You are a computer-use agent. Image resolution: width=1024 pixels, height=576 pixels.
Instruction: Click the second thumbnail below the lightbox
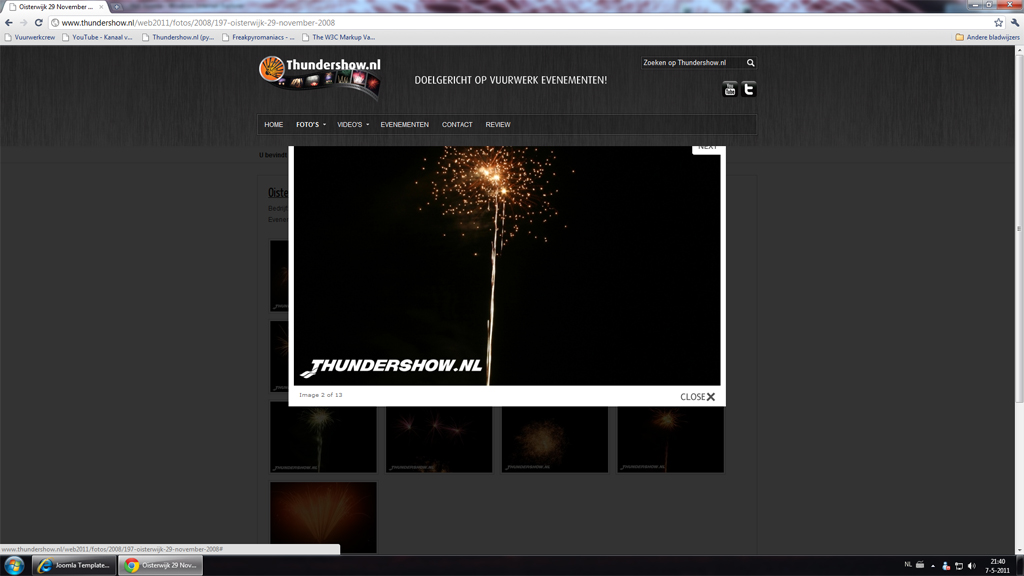439,439
